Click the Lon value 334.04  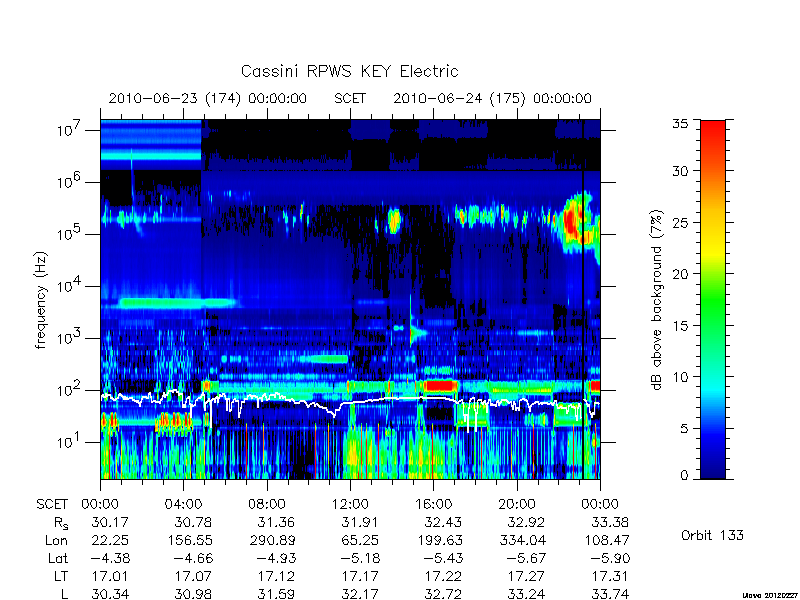click(522, 540)
